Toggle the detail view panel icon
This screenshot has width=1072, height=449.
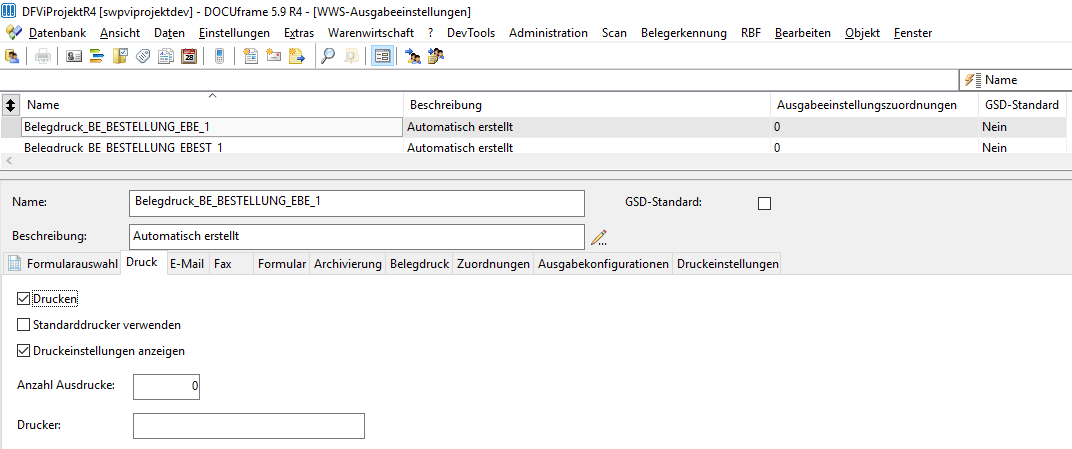point(381,56)
